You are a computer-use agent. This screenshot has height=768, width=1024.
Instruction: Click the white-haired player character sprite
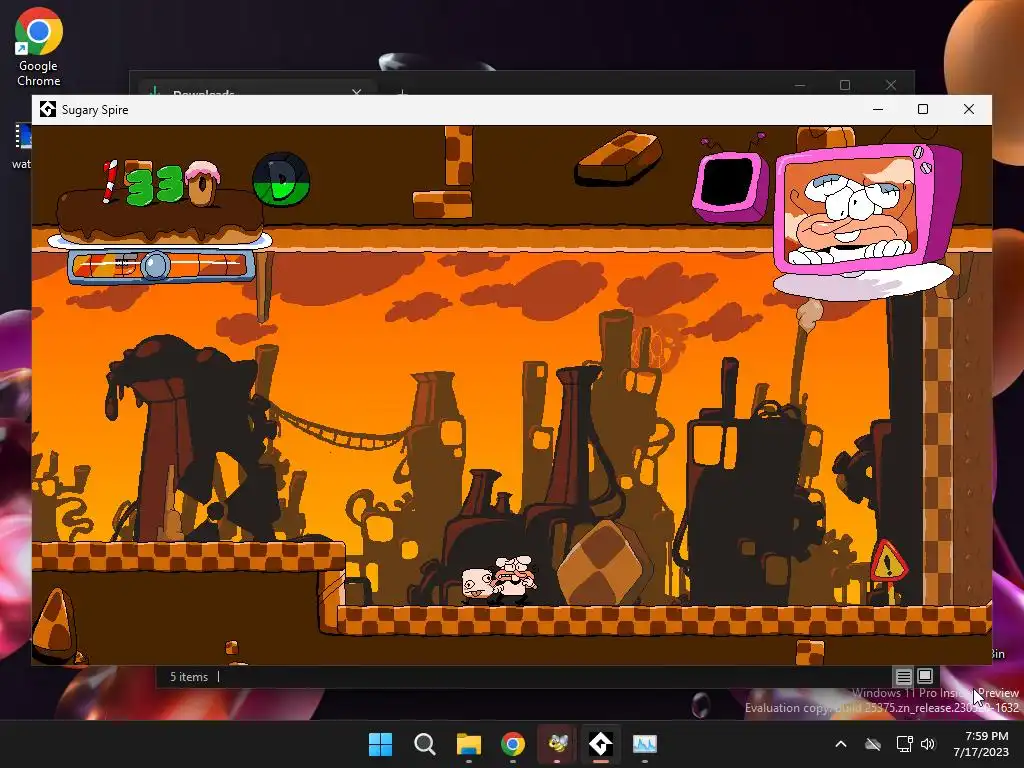[x=515, y=579]
